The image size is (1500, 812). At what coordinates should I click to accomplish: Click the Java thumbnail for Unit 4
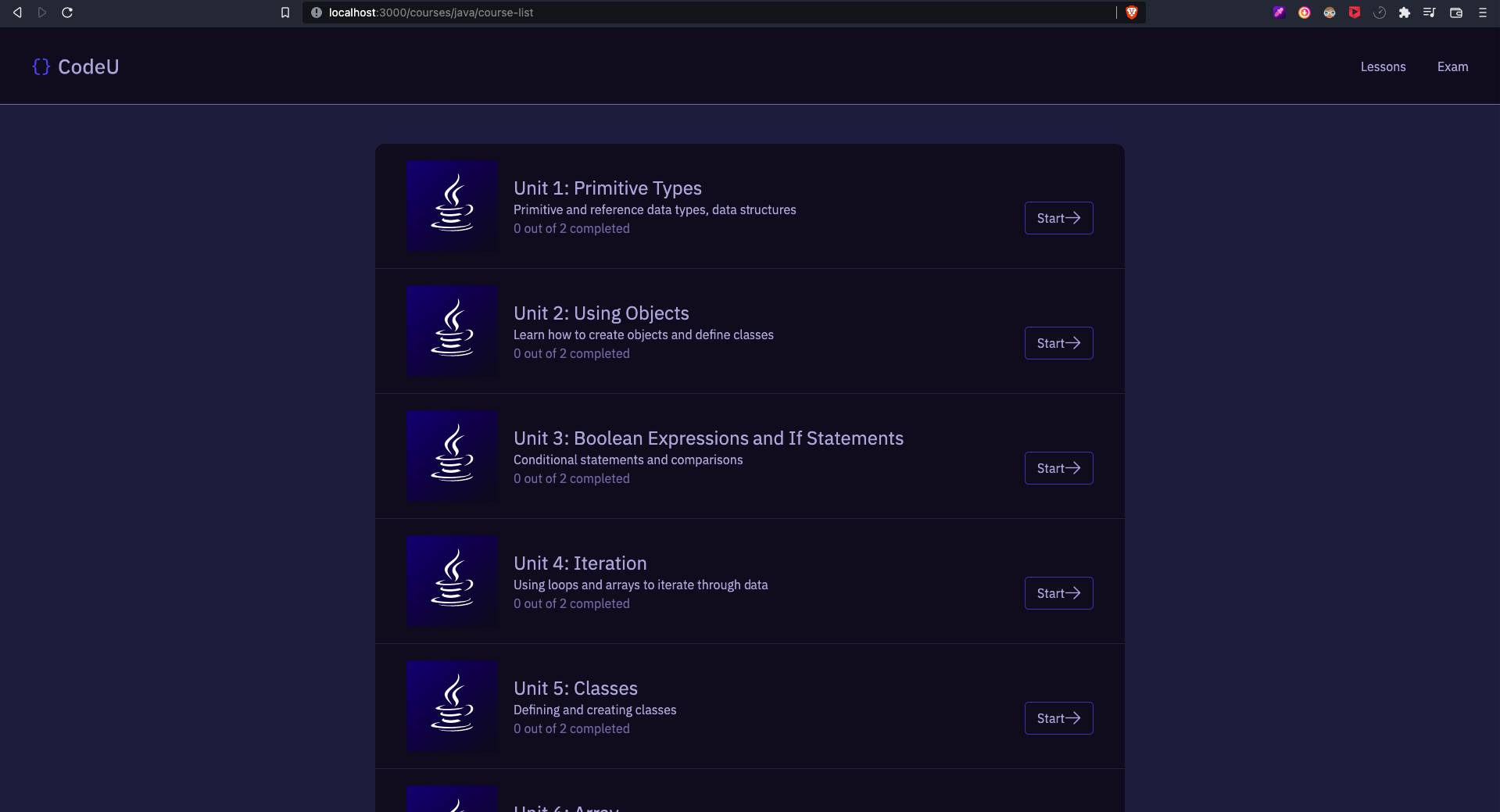pos(452,581)
